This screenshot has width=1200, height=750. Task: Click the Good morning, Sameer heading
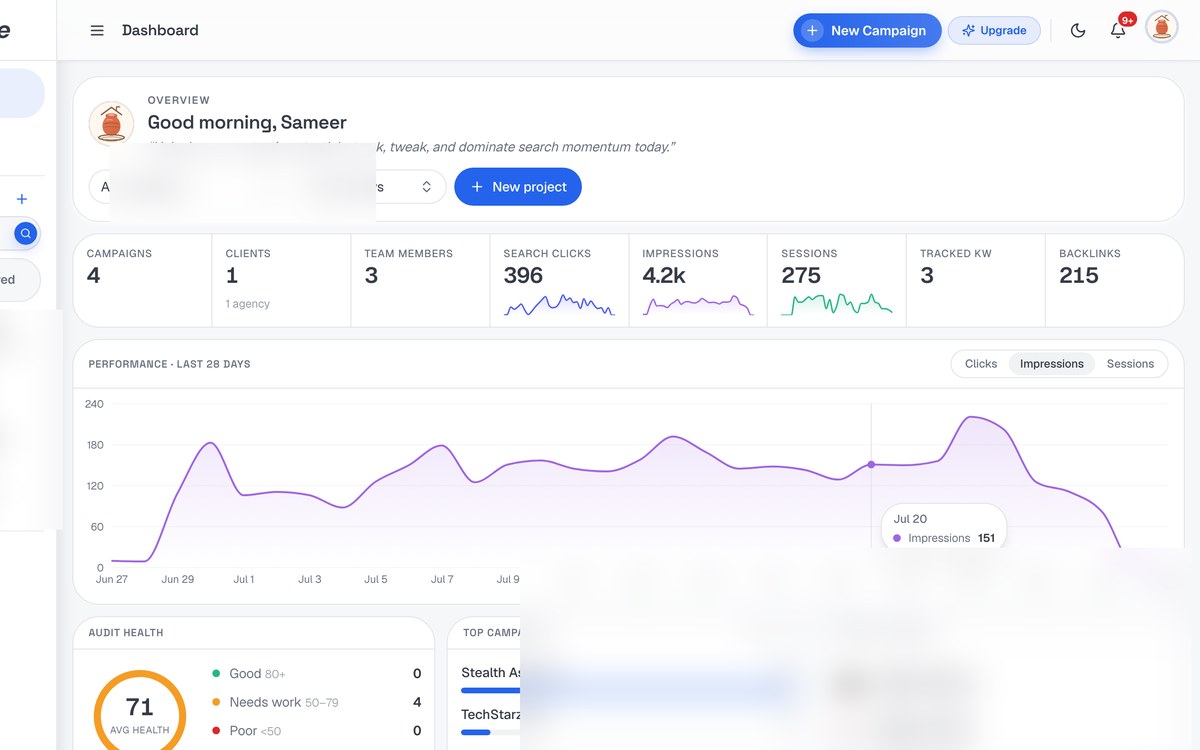click(247, 122)
